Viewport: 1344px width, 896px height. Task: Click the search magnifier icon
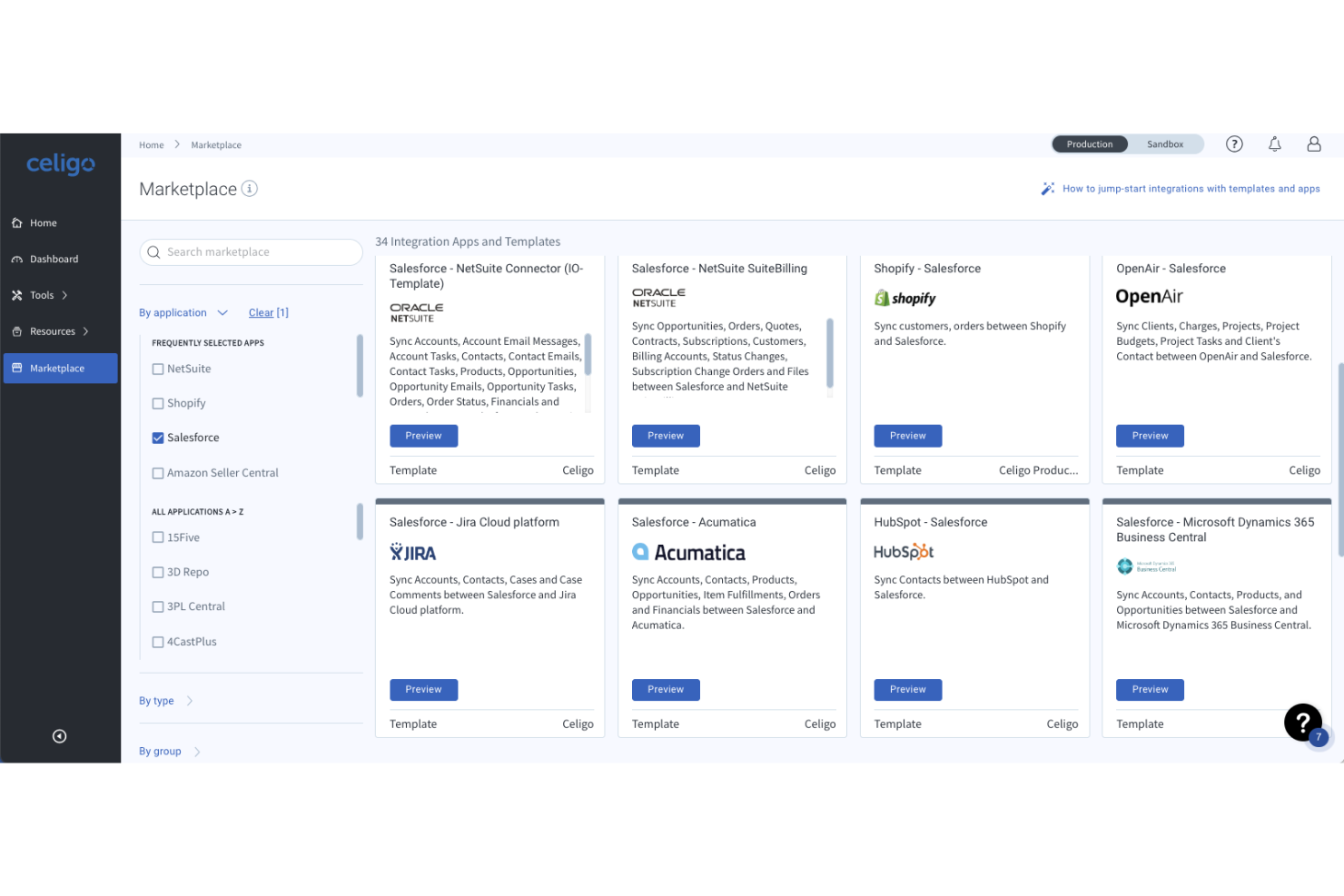coord(153,252)
